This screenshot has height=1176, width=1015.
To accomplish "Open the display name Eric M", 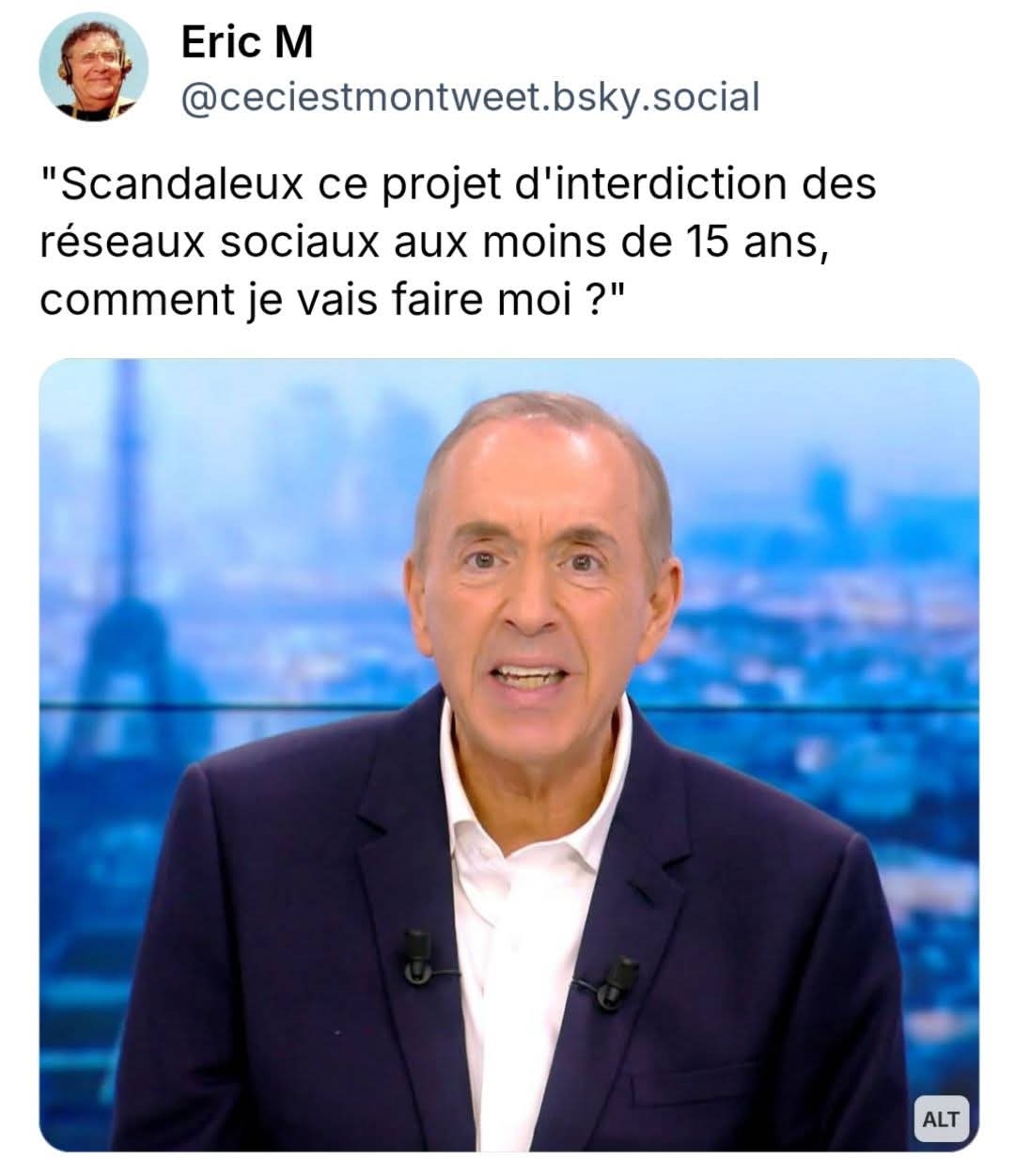I will [247, 42].
